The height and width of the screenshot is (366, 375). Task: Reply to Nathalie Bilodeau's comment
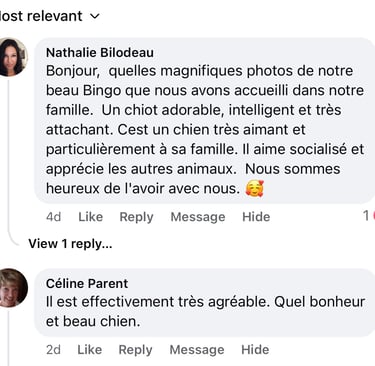(x=136, y=217)
